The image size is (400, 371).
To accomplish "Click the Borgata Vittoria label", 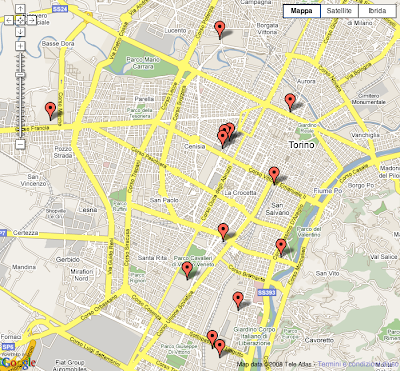I will 267,29.
